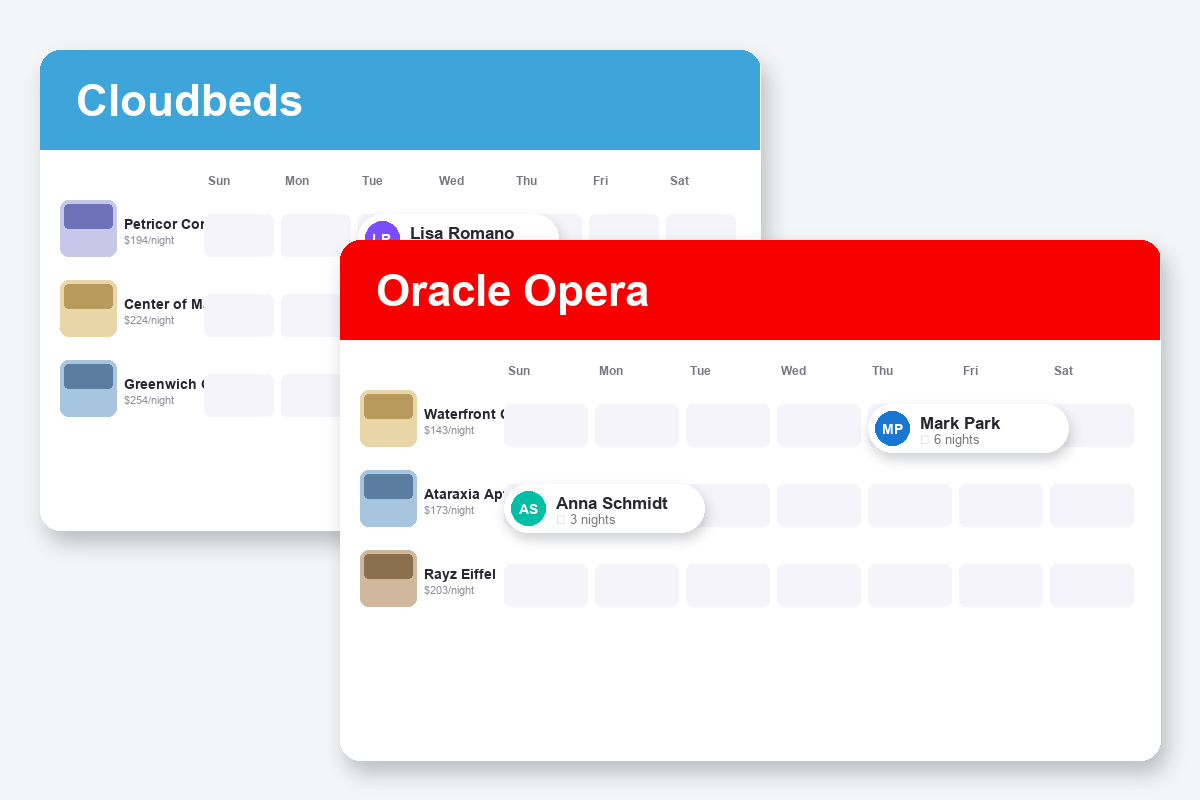Screen dimensions: 1200x800
Task: Click the Tue column header in Oracle Opera
Action: point(700,371)
